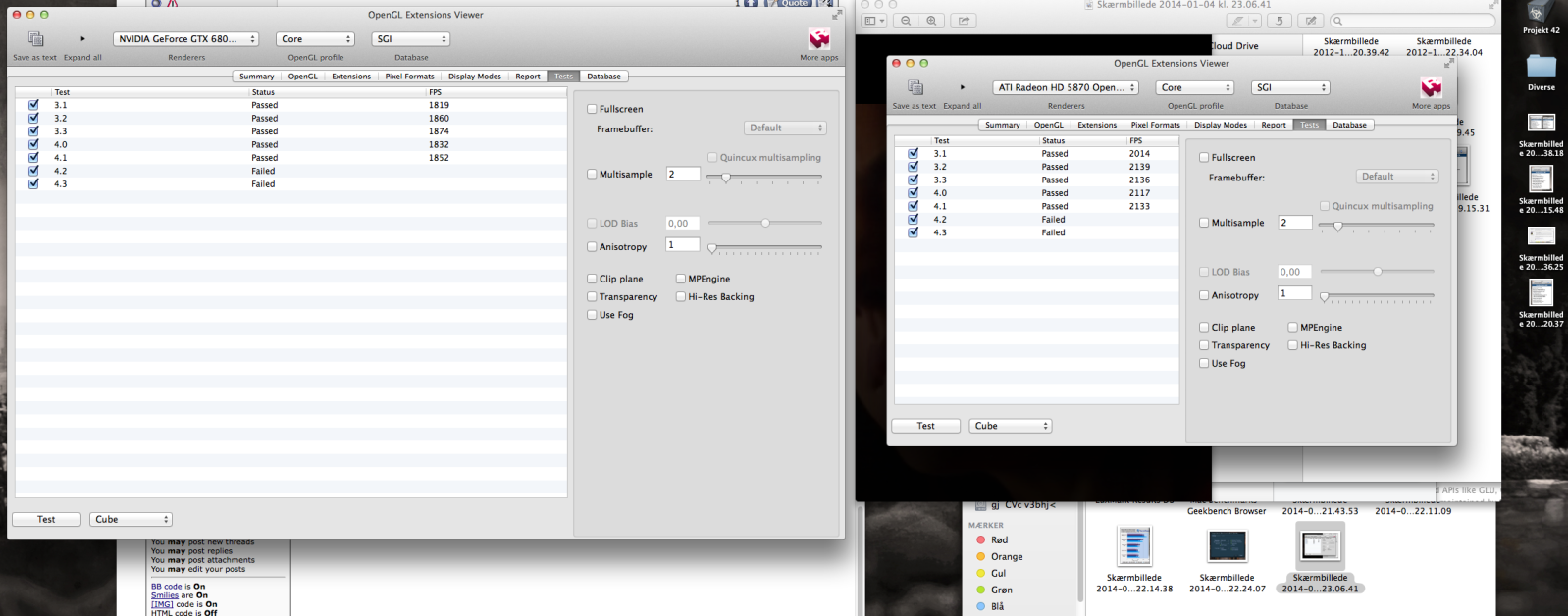Open markup pen dropdown arrow in Preview
The image size is (1568, 616).
coord(1254,21)
